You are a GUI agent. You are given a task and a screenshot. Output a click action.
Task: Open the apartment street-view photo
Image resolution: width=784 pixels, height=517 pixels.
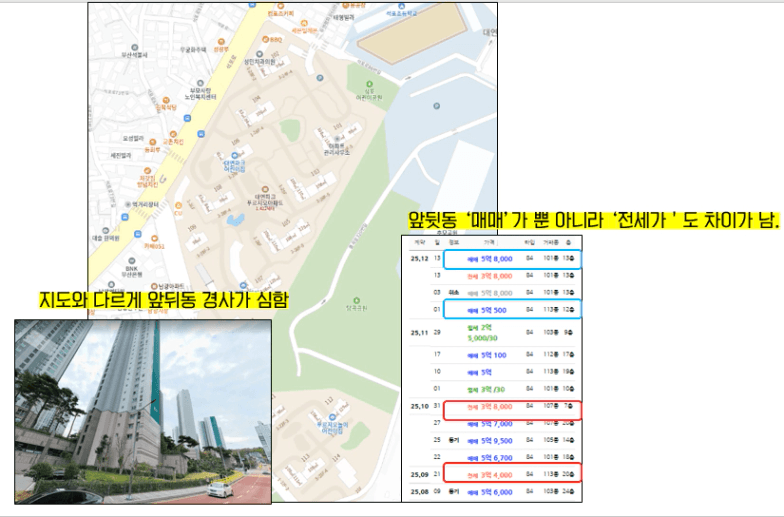click(143, 412)
